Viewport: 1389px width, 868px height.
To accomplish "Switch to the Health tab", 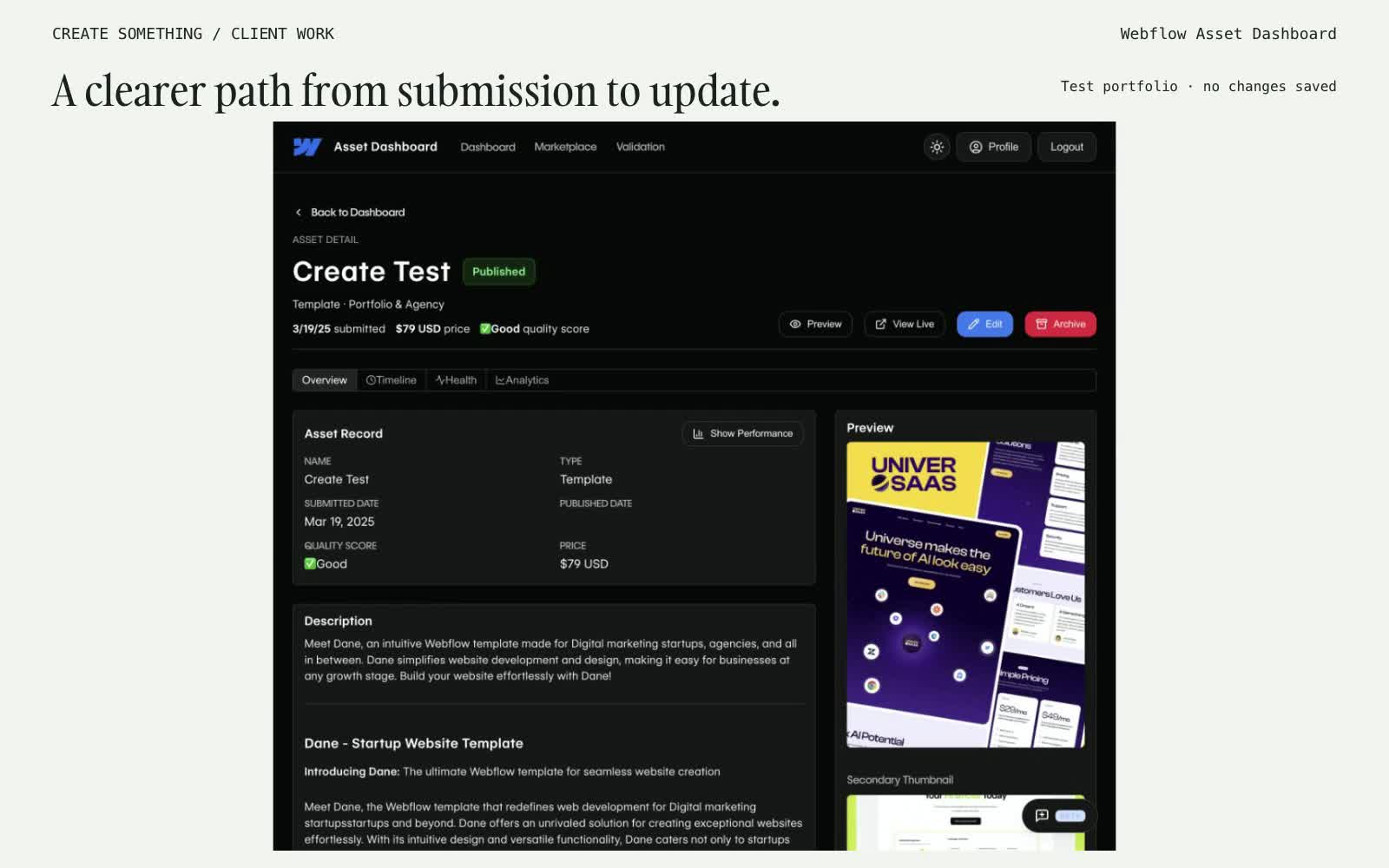I will pos(457,380).
